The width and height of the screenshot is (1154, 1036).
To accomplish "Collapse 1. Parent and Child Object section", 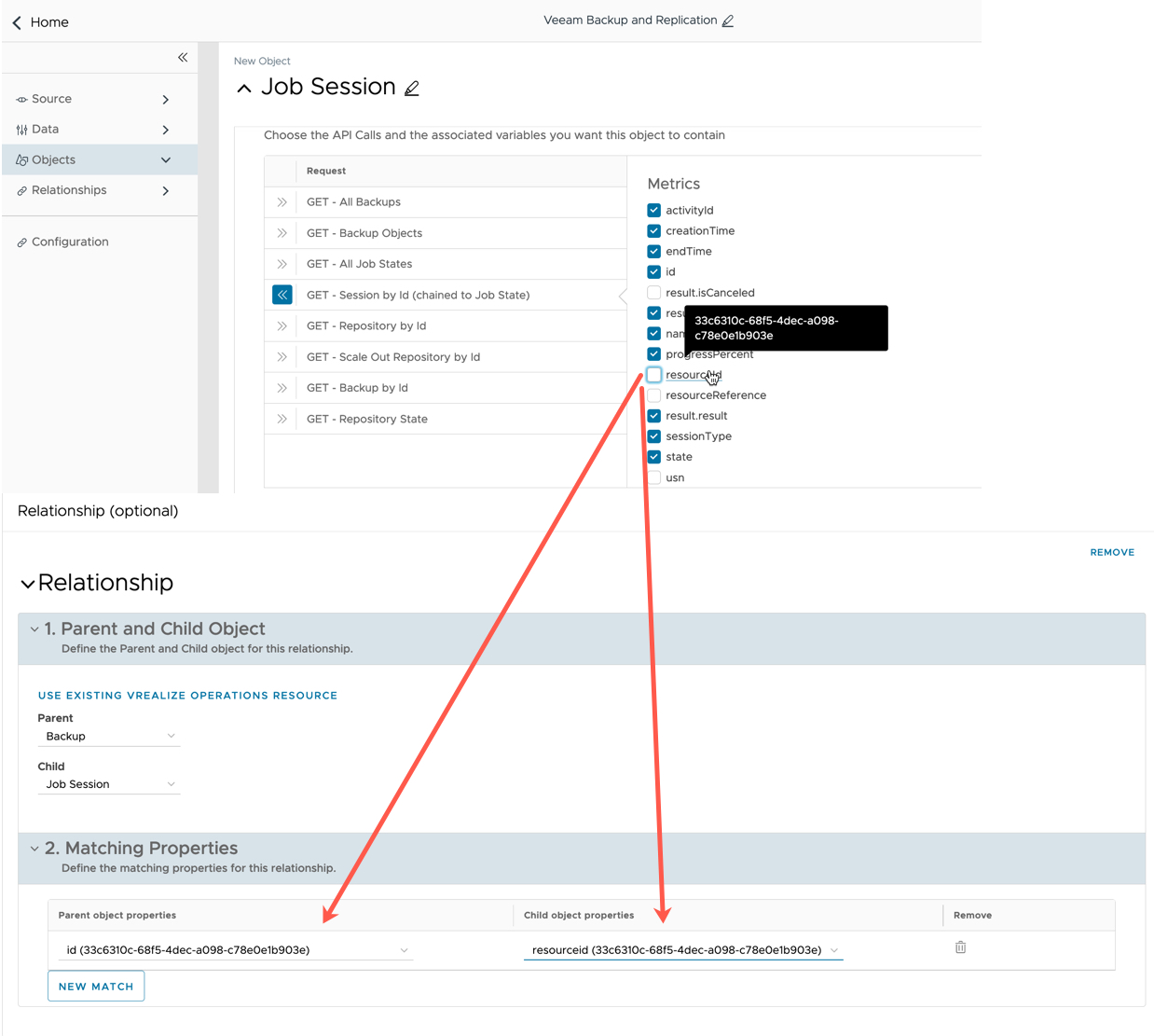I will tap(34, 629).
